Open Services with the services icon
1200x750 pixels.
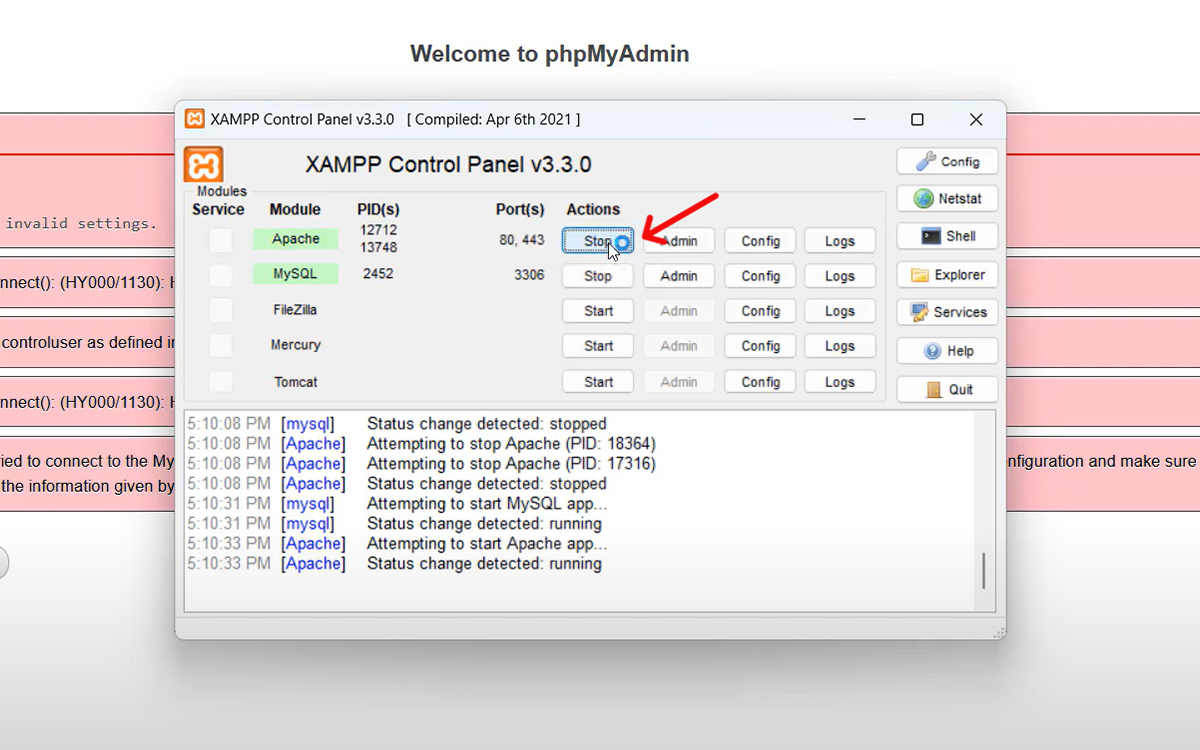click(x=947, y=312)
